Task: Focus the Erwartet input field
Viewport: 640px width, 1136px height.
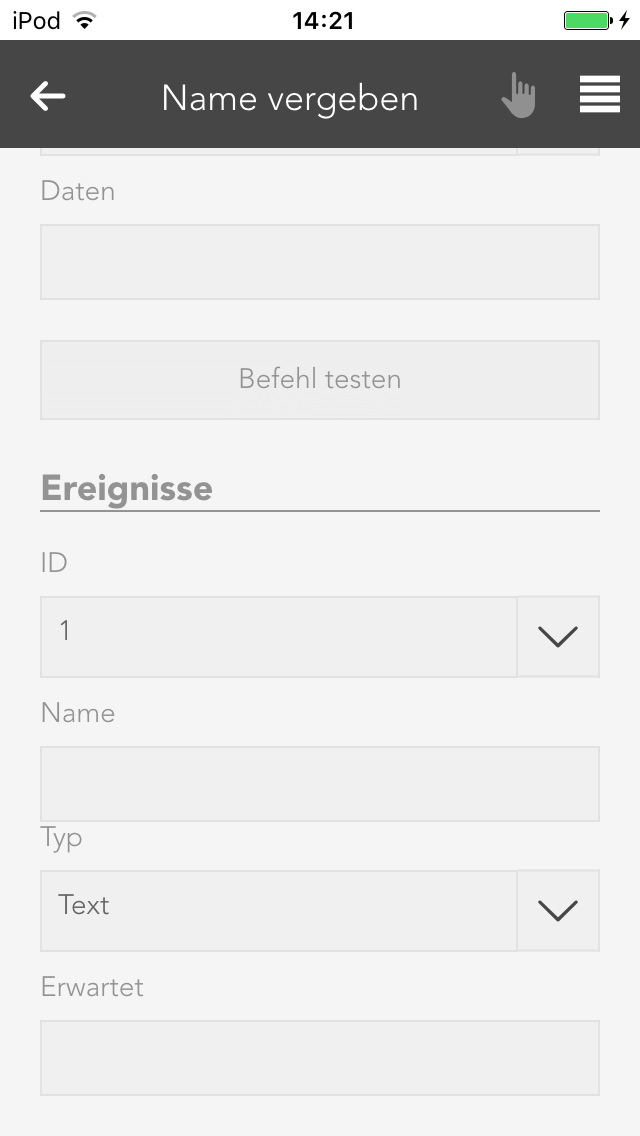Action: (x=320, y=1058)
